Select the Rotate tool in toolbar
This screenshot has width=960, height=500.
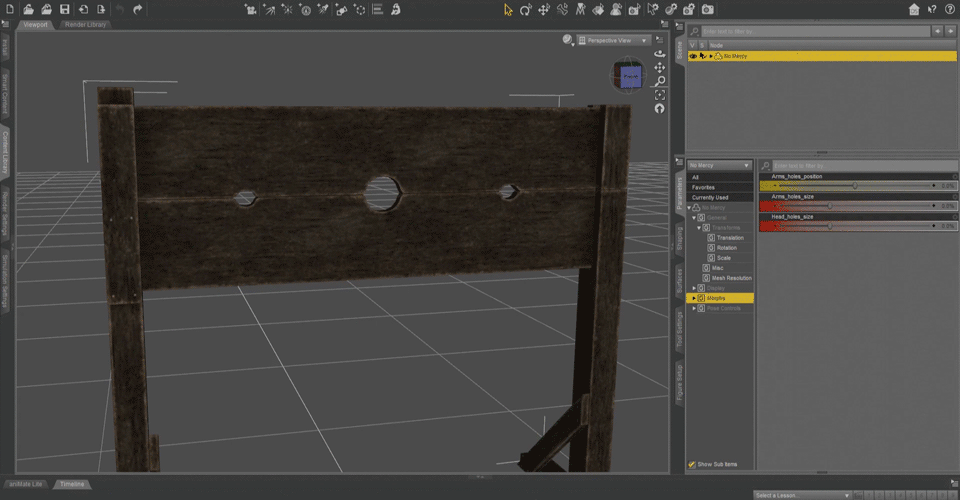525,9
